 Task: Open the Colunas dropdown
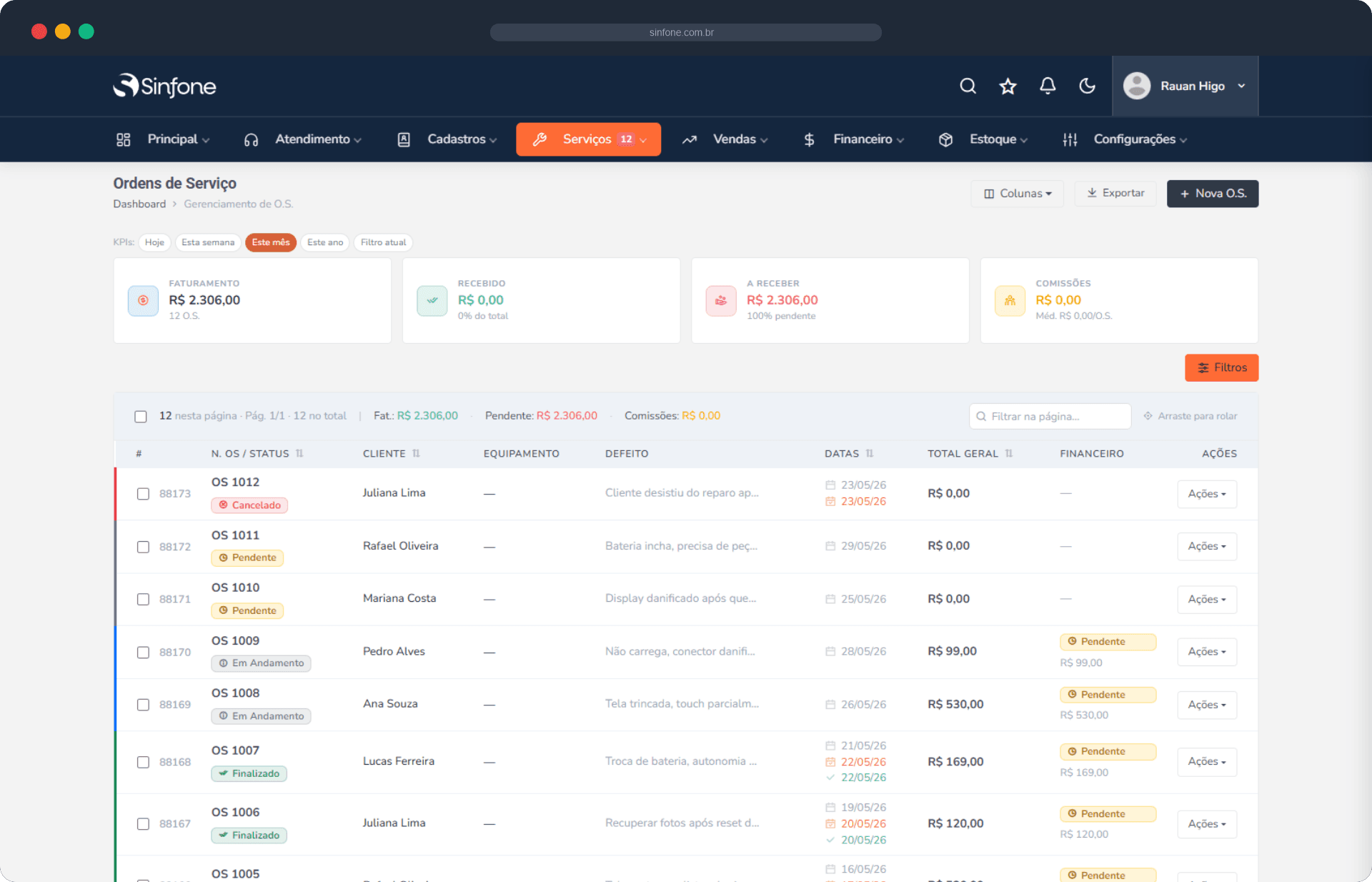pyautogui.click(x=1017, y=194)
